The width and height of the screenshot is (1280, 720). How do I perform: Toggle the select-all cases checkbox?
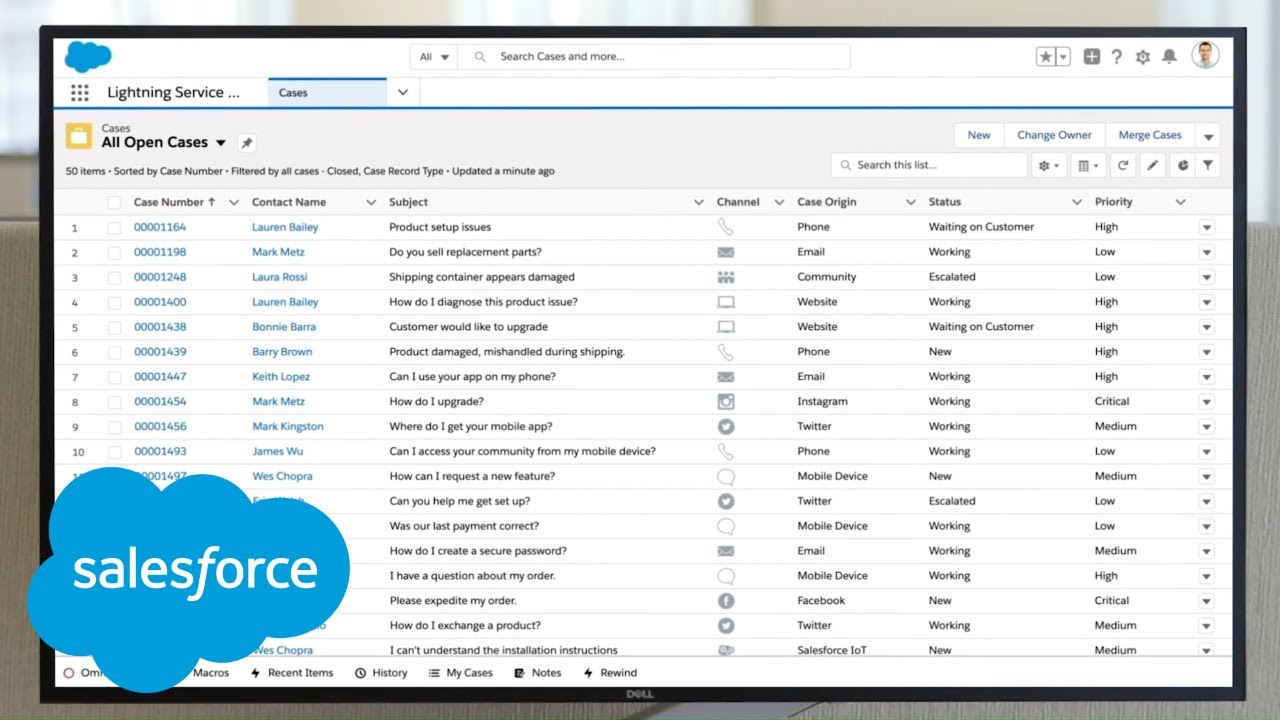[x=114, y=202]
